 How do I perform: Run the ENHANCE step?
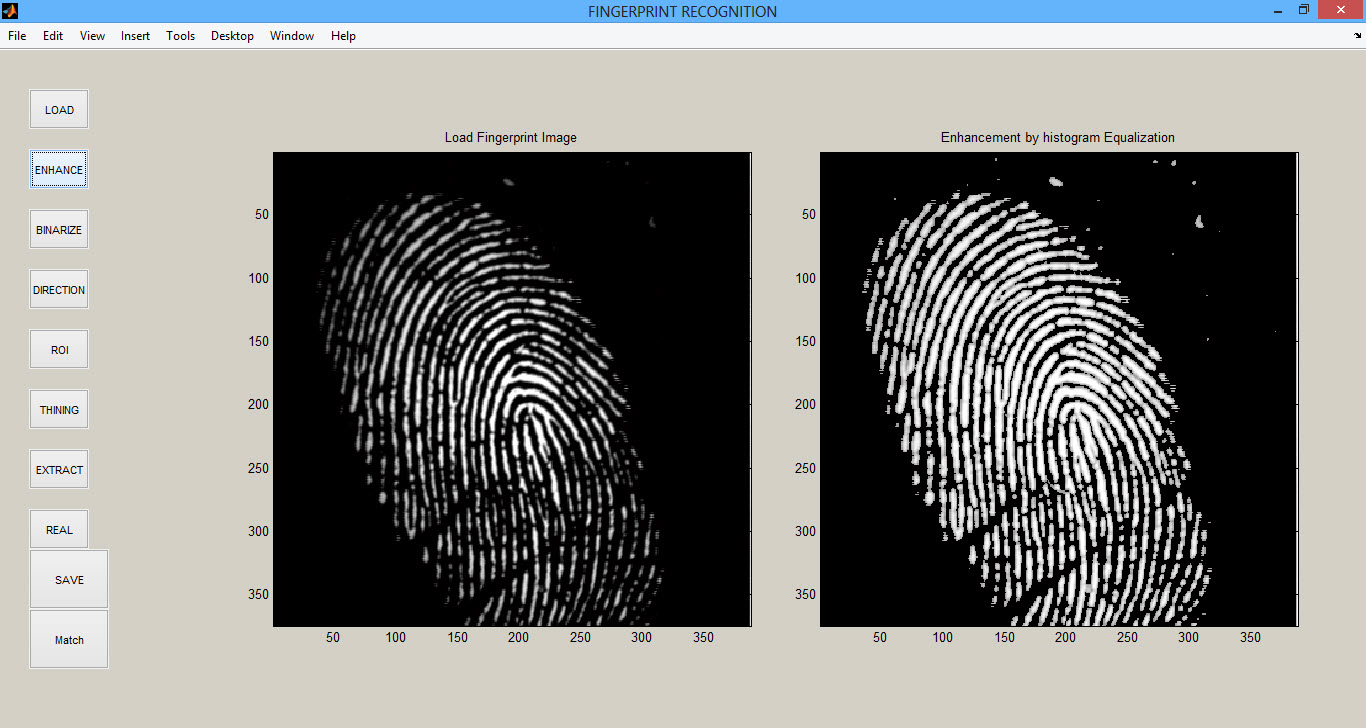59,170
